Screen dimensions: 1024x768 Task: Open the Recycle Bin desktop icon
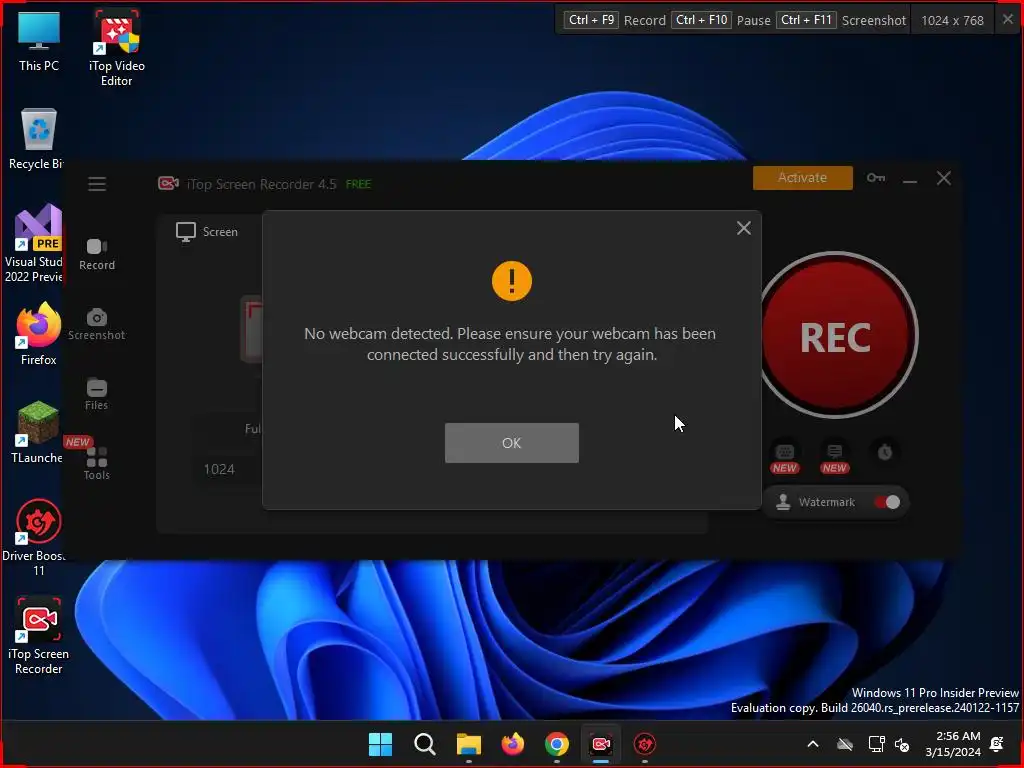[36, 139]
